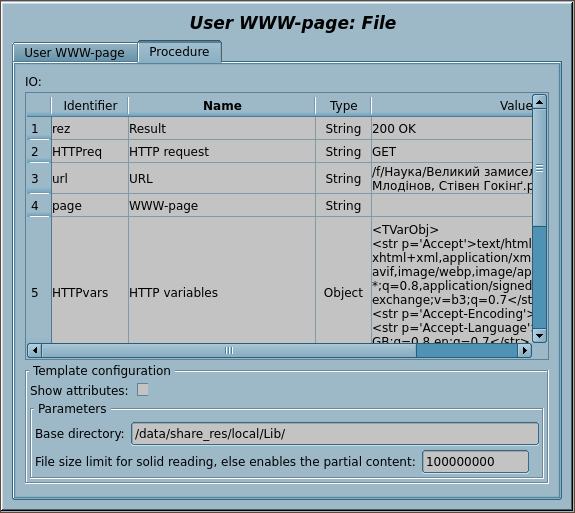This screenshot has height=513, width=575.
Task: Click the Value column header
Action: (x=452, y=106)
